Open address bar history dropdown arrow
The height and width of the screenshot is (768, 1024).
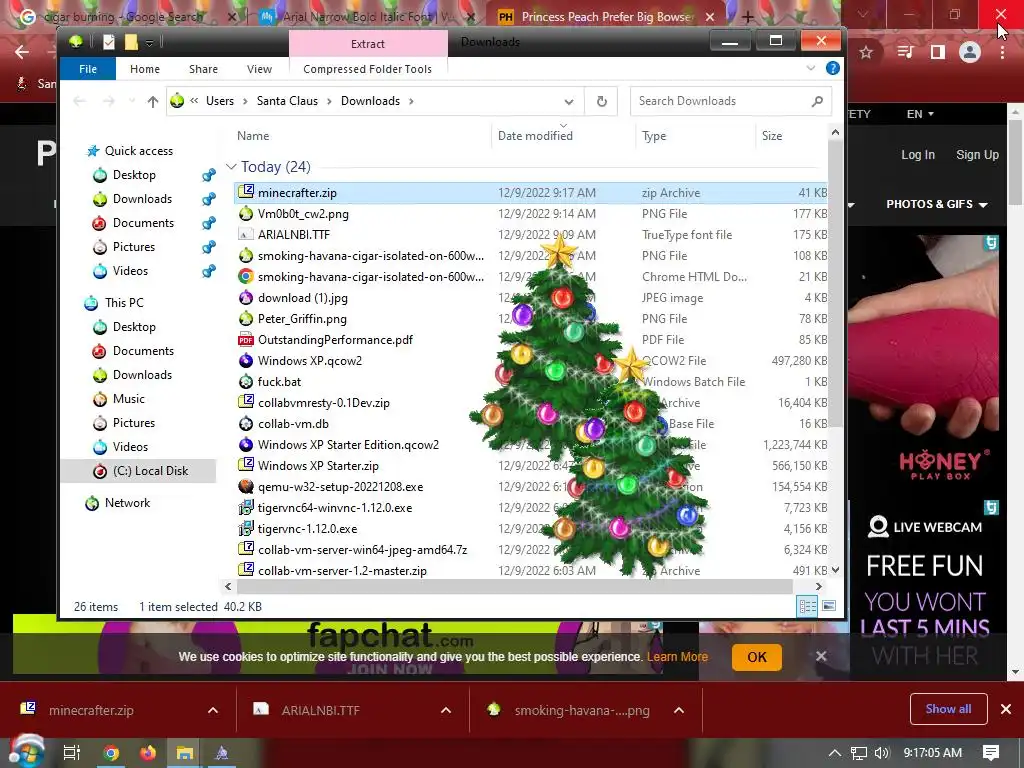tap(569, 101)
